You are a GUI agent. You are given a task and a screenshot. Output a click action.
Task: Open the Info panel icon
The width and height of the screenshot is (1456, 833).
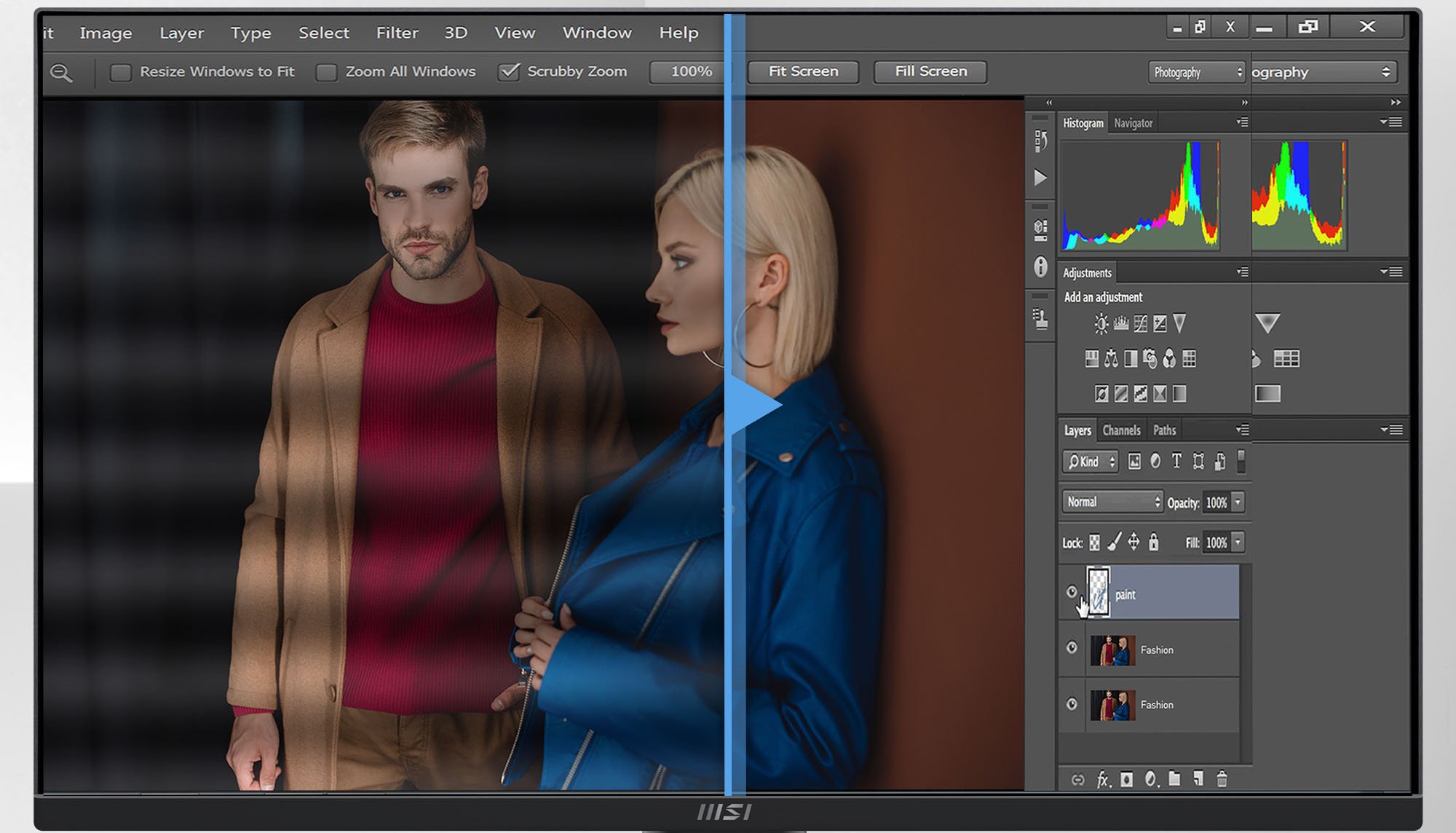coord(1040,267)
